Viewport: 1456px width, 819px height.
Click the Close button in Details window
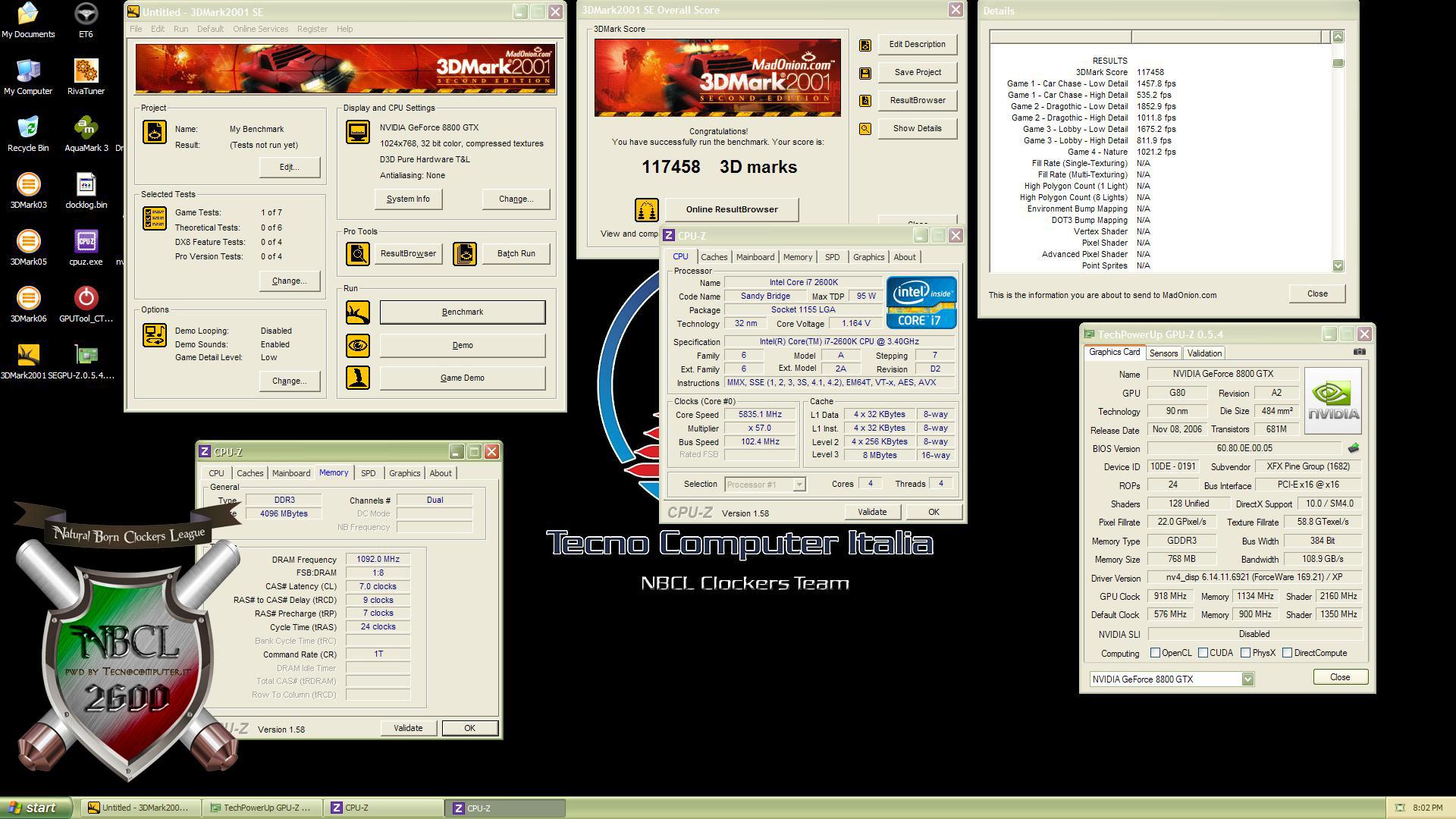point(1317,294)
